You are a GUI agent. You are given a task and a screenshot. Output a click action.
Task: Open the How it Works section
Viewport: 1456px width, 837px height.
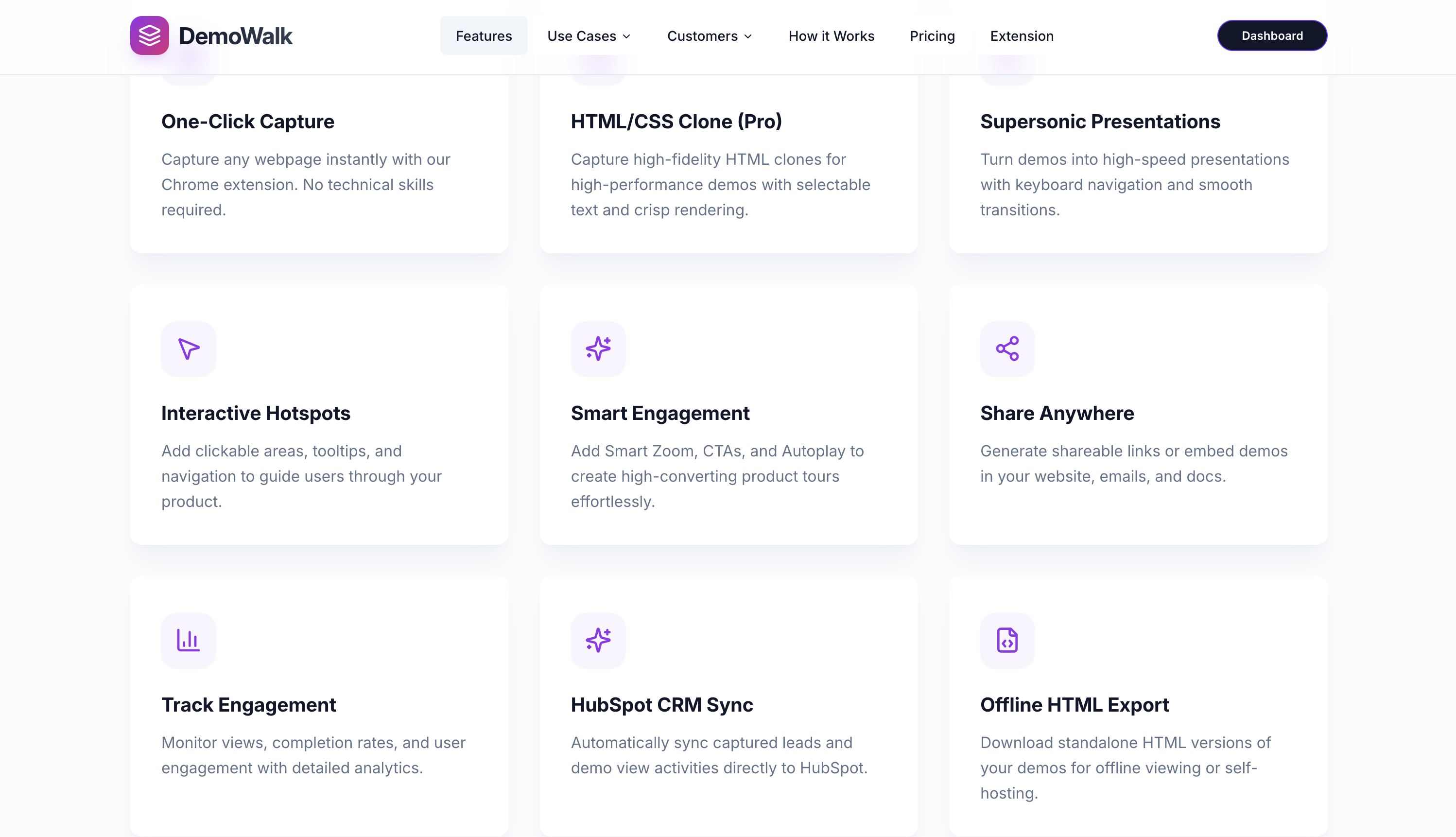pyautogui.click(x=831, y=35)
